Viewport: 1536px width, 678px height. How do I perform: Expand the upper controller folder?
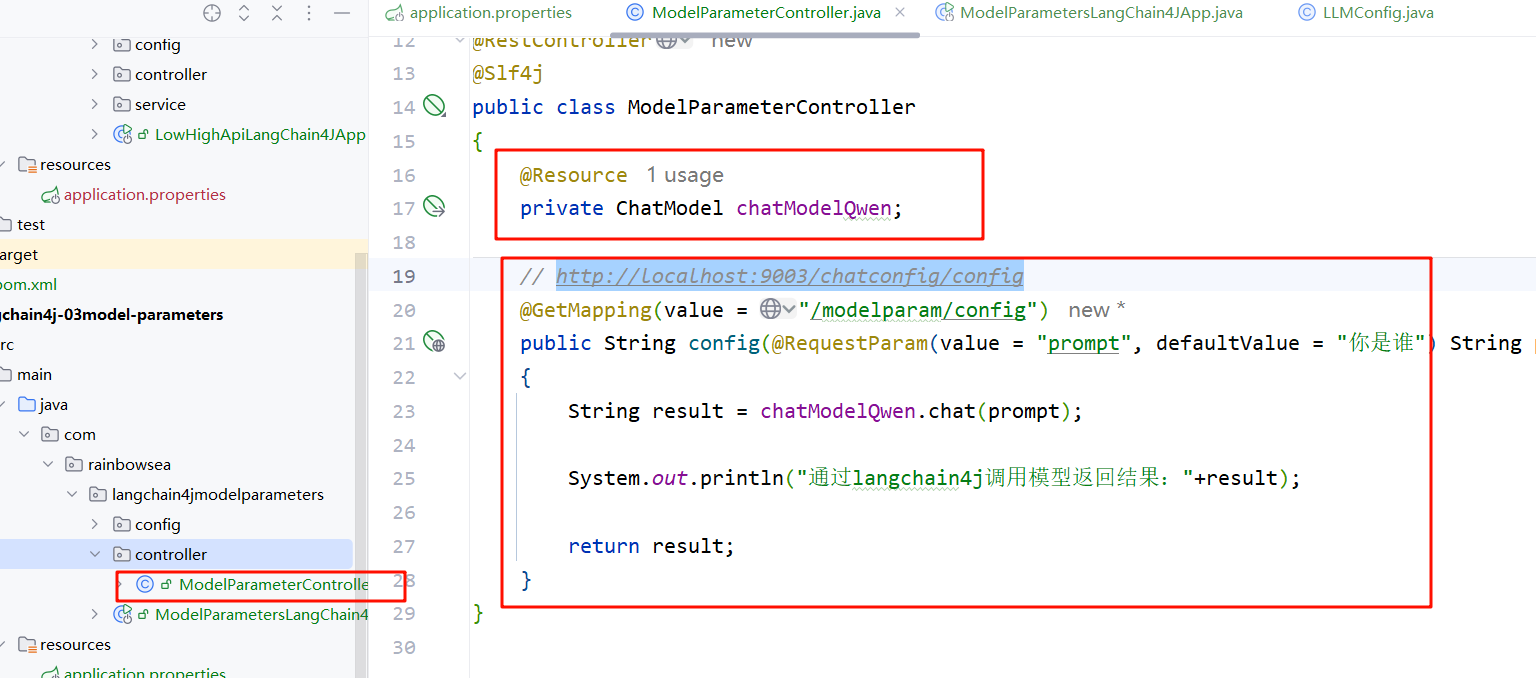click(x=95, y=74)
